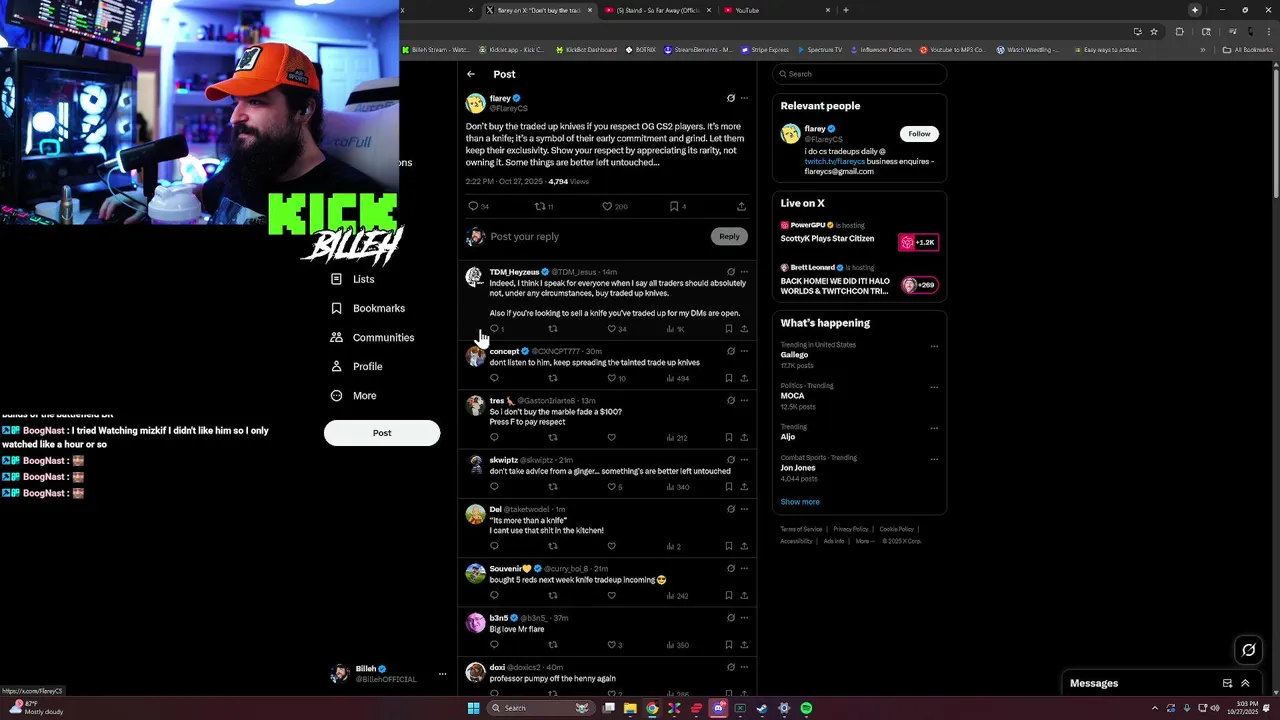Reply to concept's comment
Screen dimensions: 1280x720
(x=494, y=378)
